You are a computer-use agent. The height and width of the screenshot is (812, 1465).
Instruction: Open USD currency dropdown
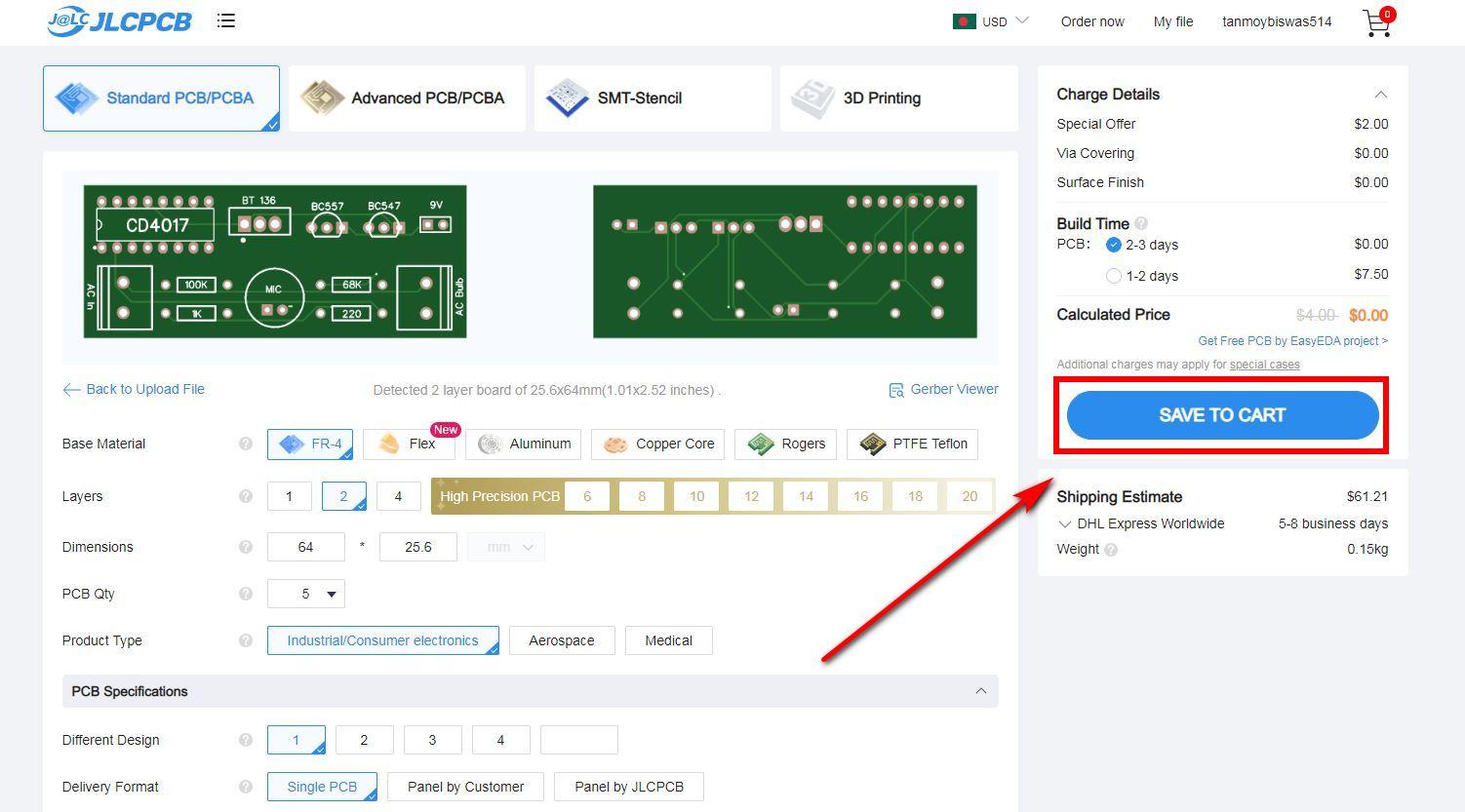[1006, 21]
